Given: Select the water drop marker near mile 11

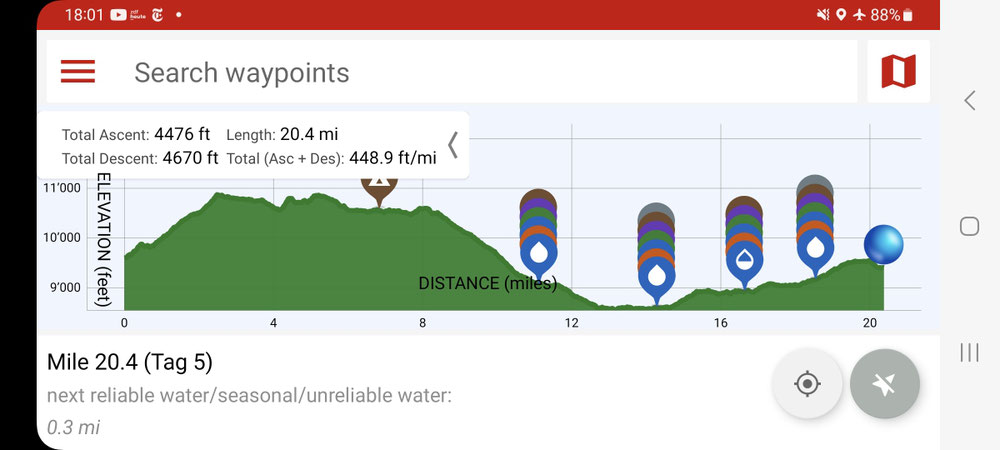Looking at the screenshot, I should point(539,254).
